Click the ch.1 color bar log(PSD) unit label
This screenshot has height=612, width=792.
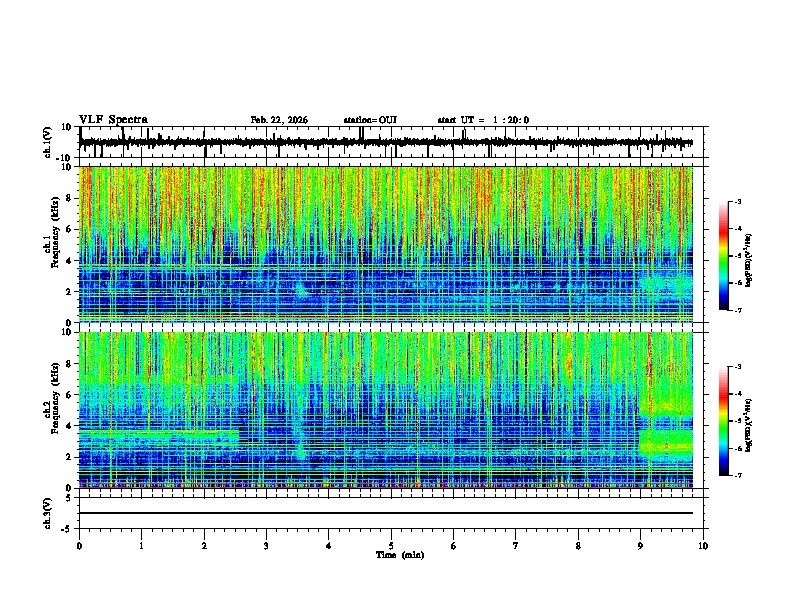pyautogui.click(x=749, y=260)
